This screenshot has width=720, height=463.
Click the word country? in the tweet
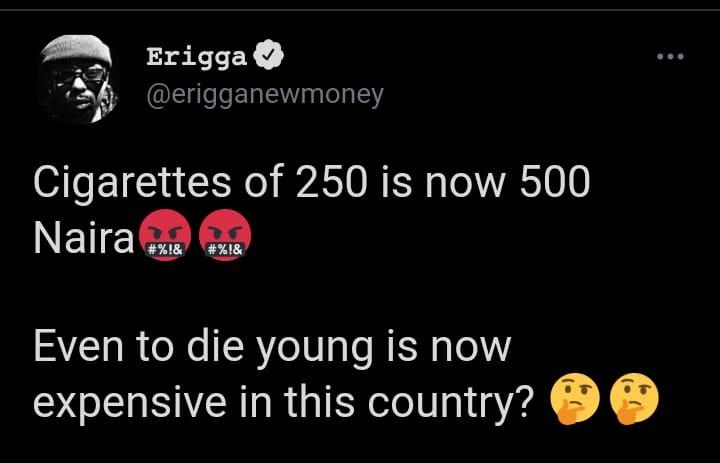450,403
